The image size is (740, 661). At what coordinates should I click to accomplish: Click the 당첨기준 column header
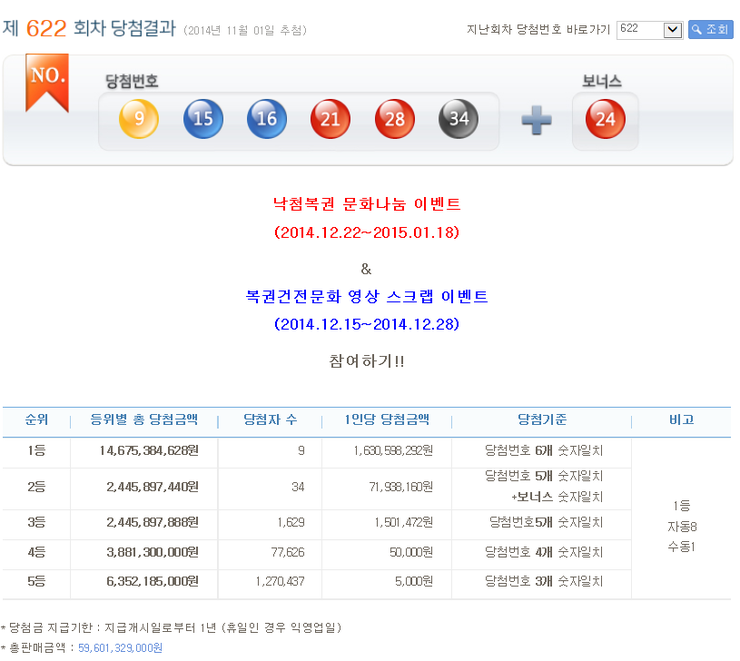point(542,419)
